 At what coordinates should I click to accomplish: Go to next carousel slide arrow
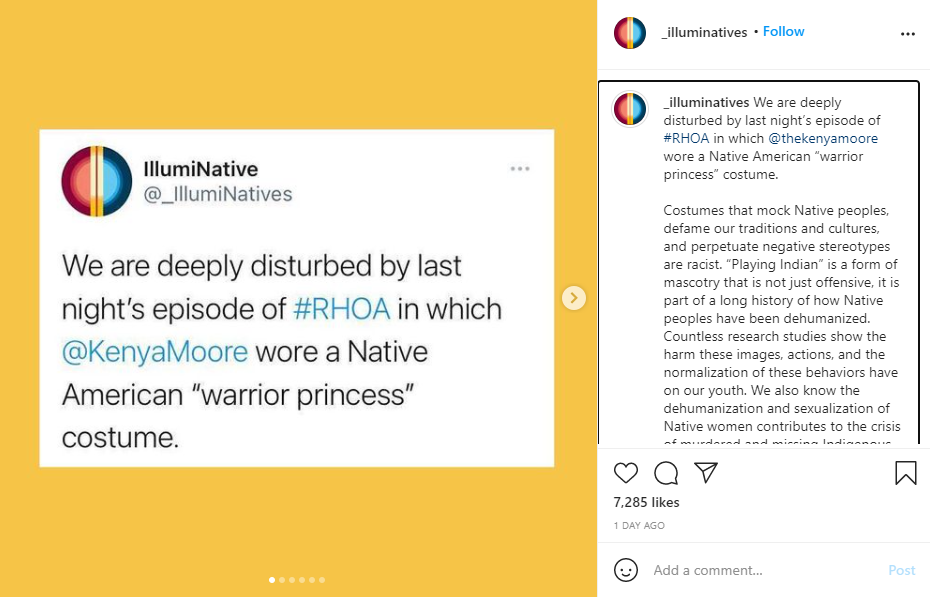coord(574,298)
